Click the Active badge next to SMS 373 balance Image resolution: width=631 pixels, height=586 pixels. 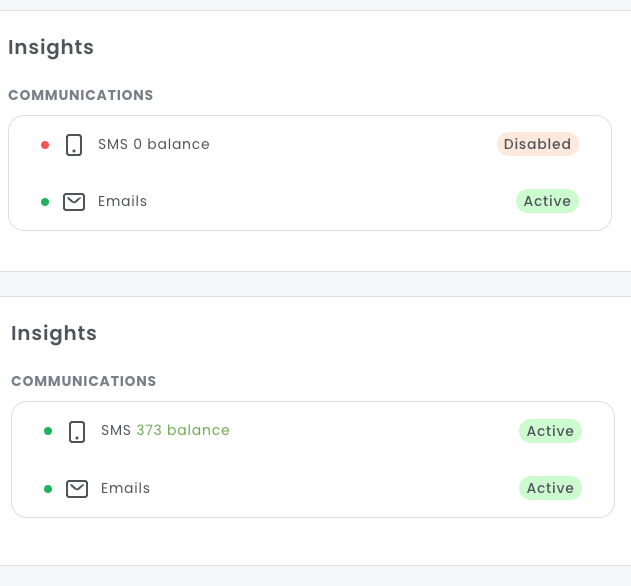550,431
